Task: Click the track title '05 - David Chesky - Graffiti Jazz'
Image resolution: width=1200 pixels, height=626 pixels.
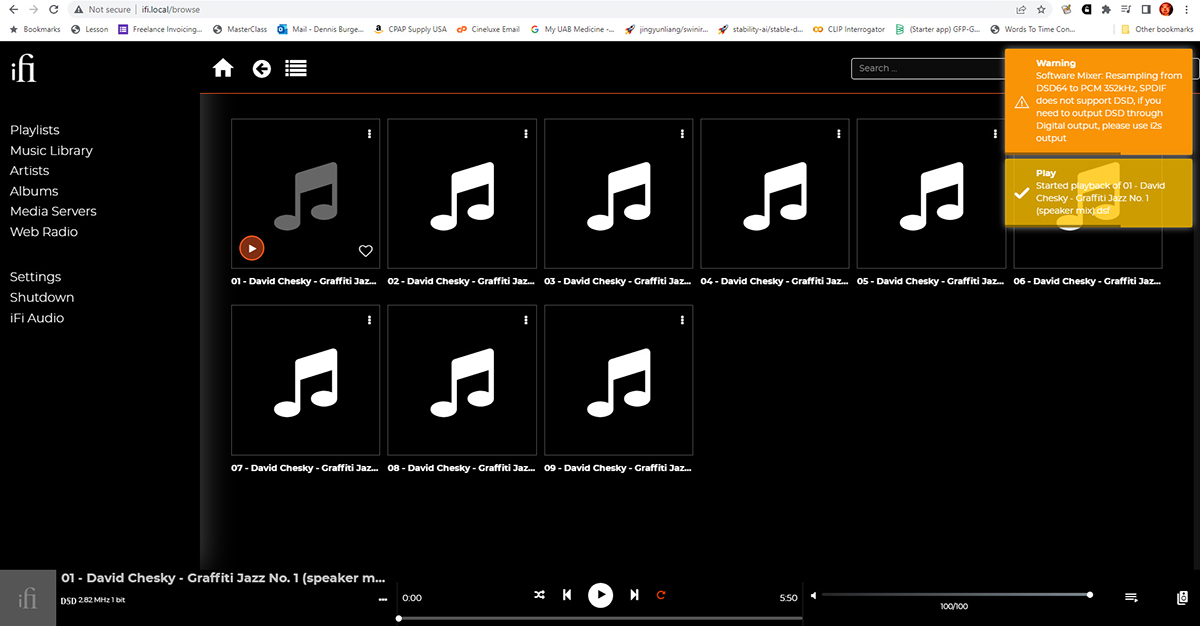Action: pyautogui.click(x=932, y=281)
